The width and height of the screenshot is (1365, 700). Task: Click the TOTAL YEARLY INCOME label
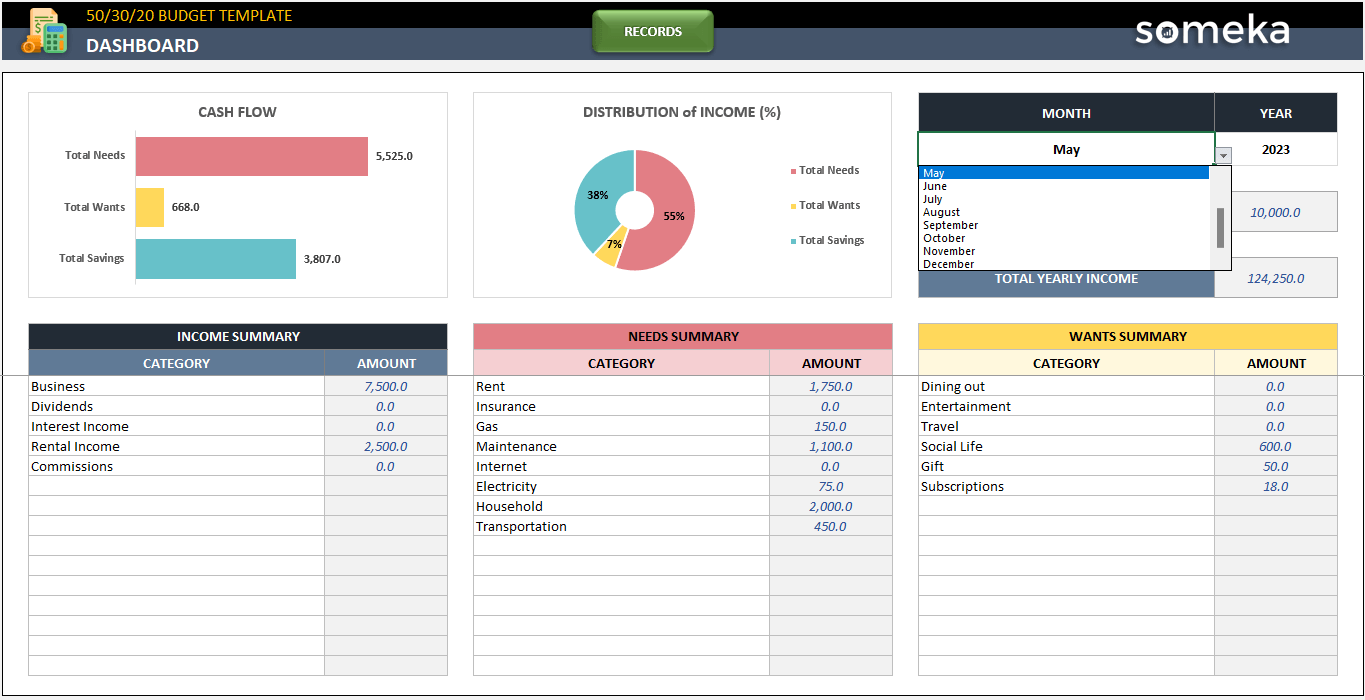[1066, 279]
